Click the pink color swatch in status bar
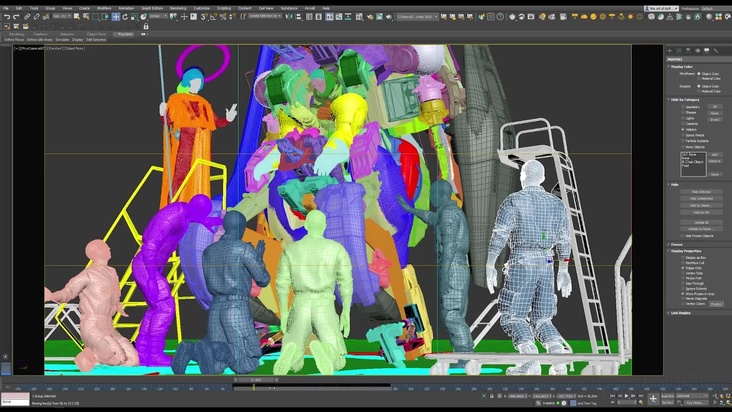This screenshot has width=732, height=412. [15, 396]
